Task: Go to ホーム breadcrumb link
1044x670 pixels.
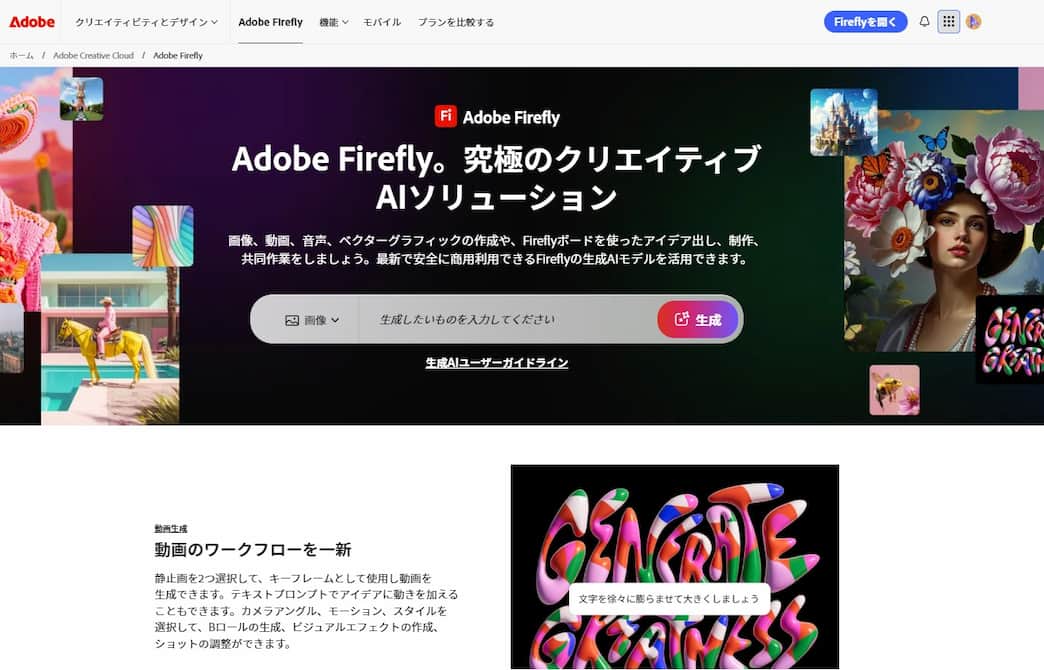Action: click(21, 55)
